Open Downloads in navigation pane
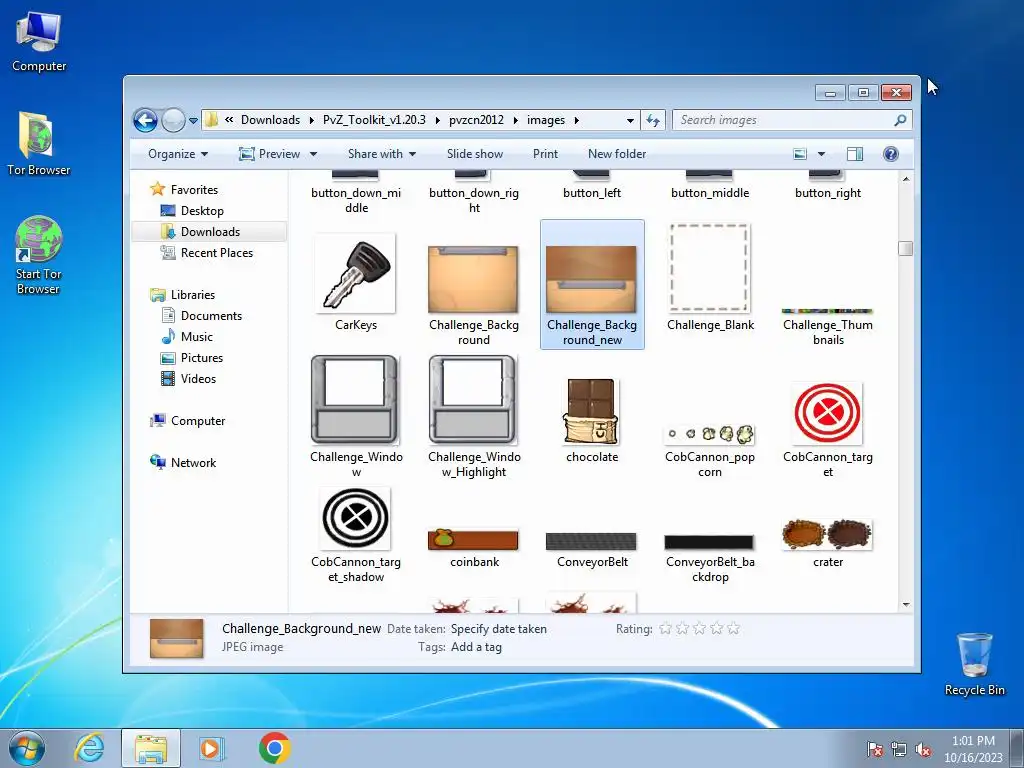Image resolution: width=1024 pixels, height=768 pixels. pyautogui.click(x=210, y=232)
